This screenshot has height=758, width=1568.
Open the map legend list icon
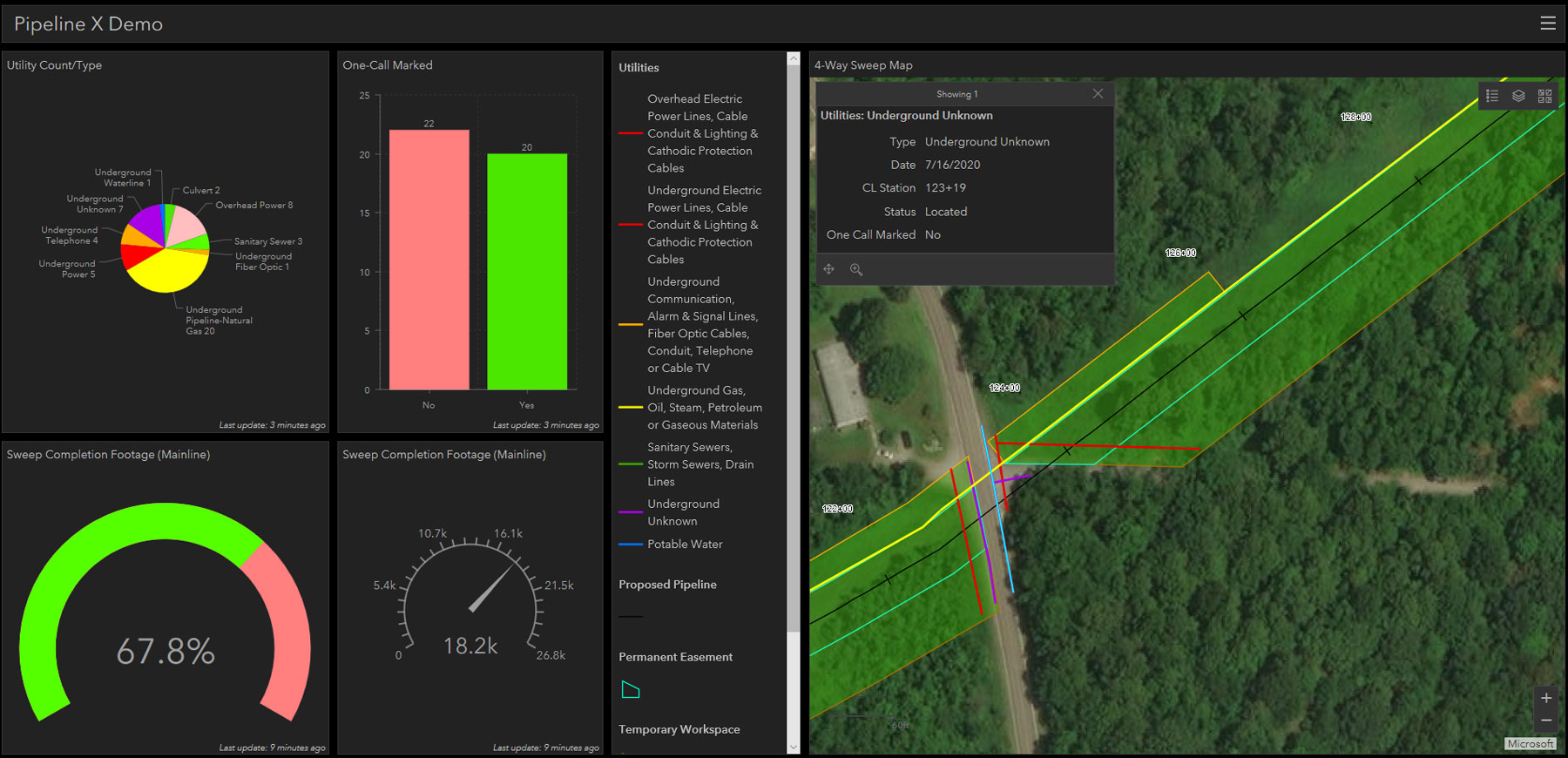[x=1492, y=96]
